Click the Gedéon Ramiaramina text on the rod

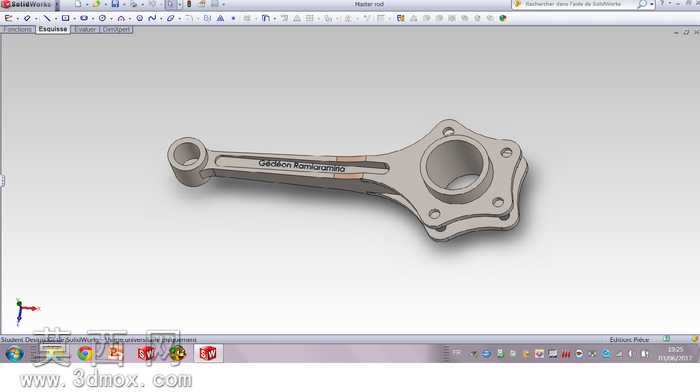(x=302, y=166)
